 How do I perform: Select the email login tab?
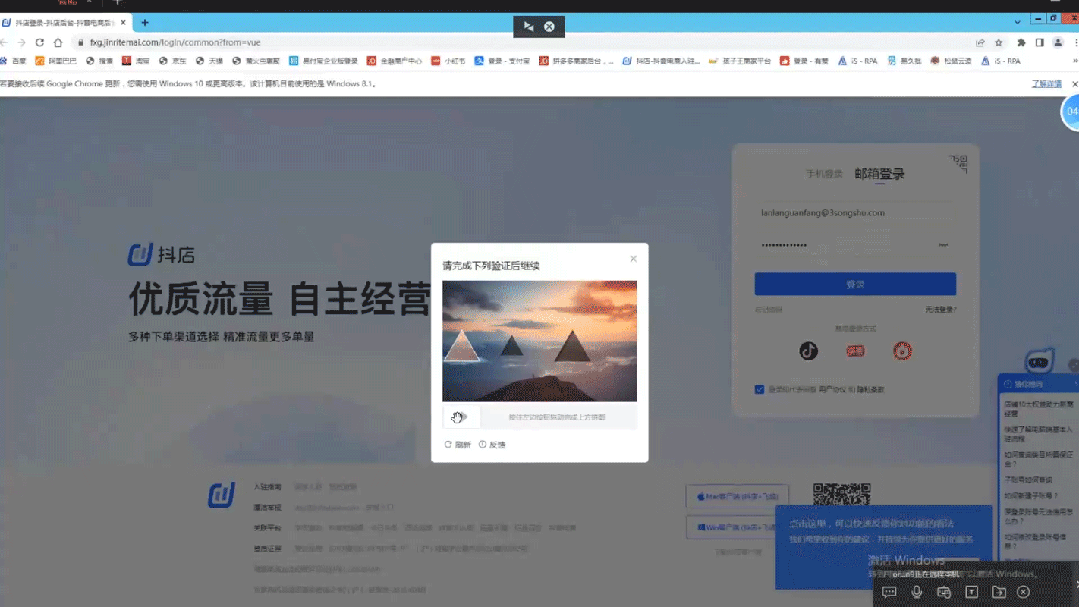[x=879, y=174]
